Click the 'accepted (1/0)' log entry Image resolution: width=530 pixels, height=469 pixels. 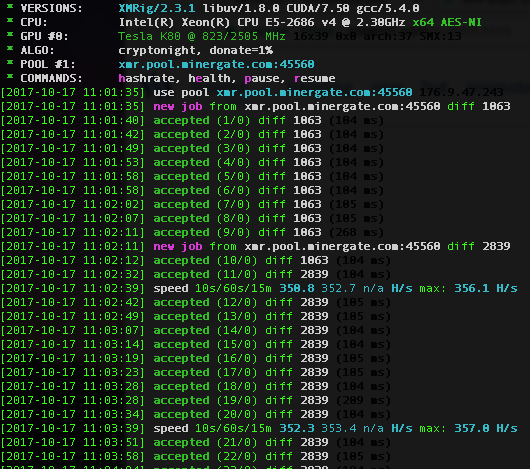point(192,120)
